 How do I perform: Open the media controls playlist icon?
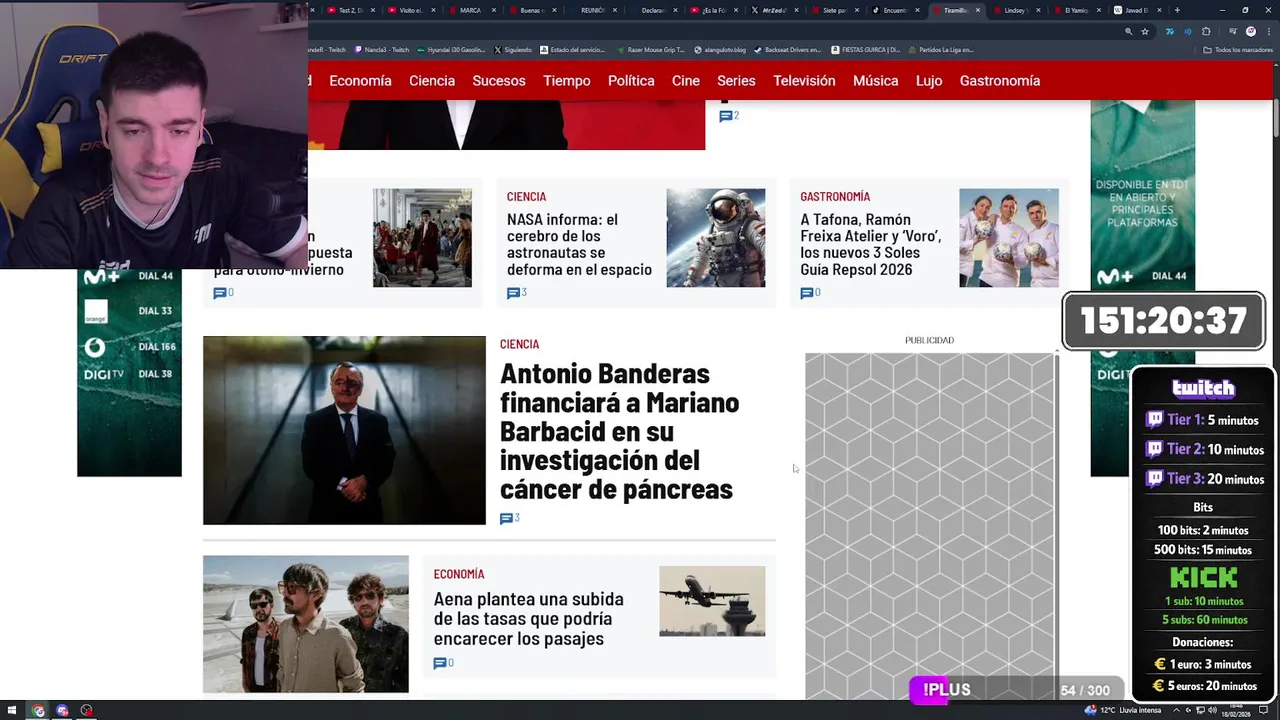(x=1232, y=31)
